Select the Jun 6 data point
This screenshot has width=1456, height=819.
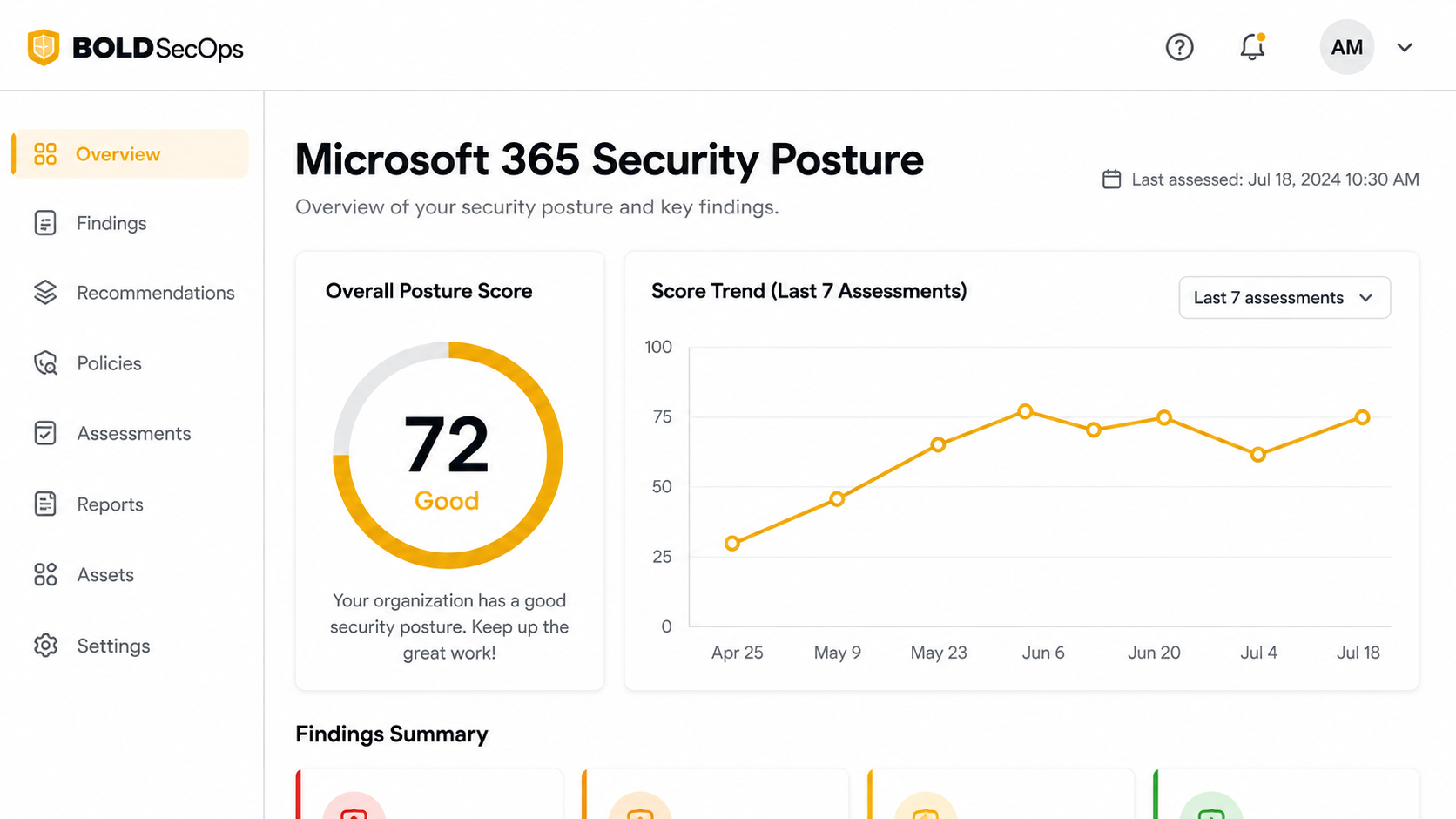[x=1026, y=411]
